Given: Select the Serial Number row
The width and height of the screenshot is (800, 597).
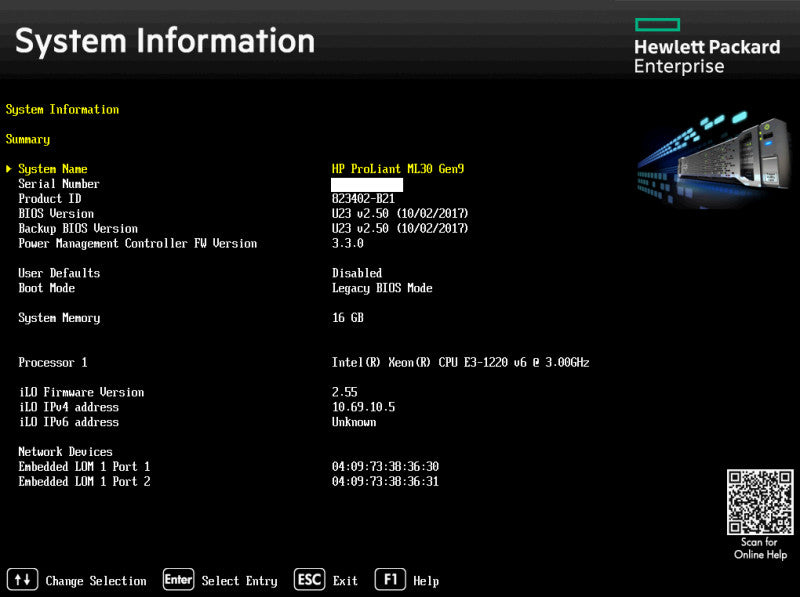Looking at the screenshot, I should (x=59, y=184).
